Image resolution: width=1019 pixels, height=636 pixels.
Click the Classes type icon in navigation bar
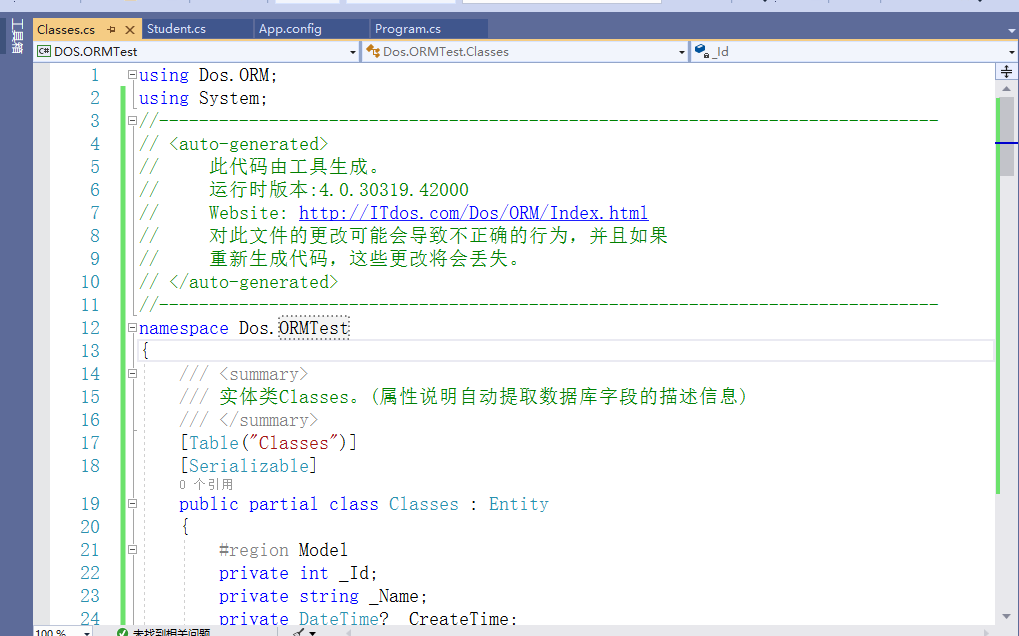[x=375, y=51]
